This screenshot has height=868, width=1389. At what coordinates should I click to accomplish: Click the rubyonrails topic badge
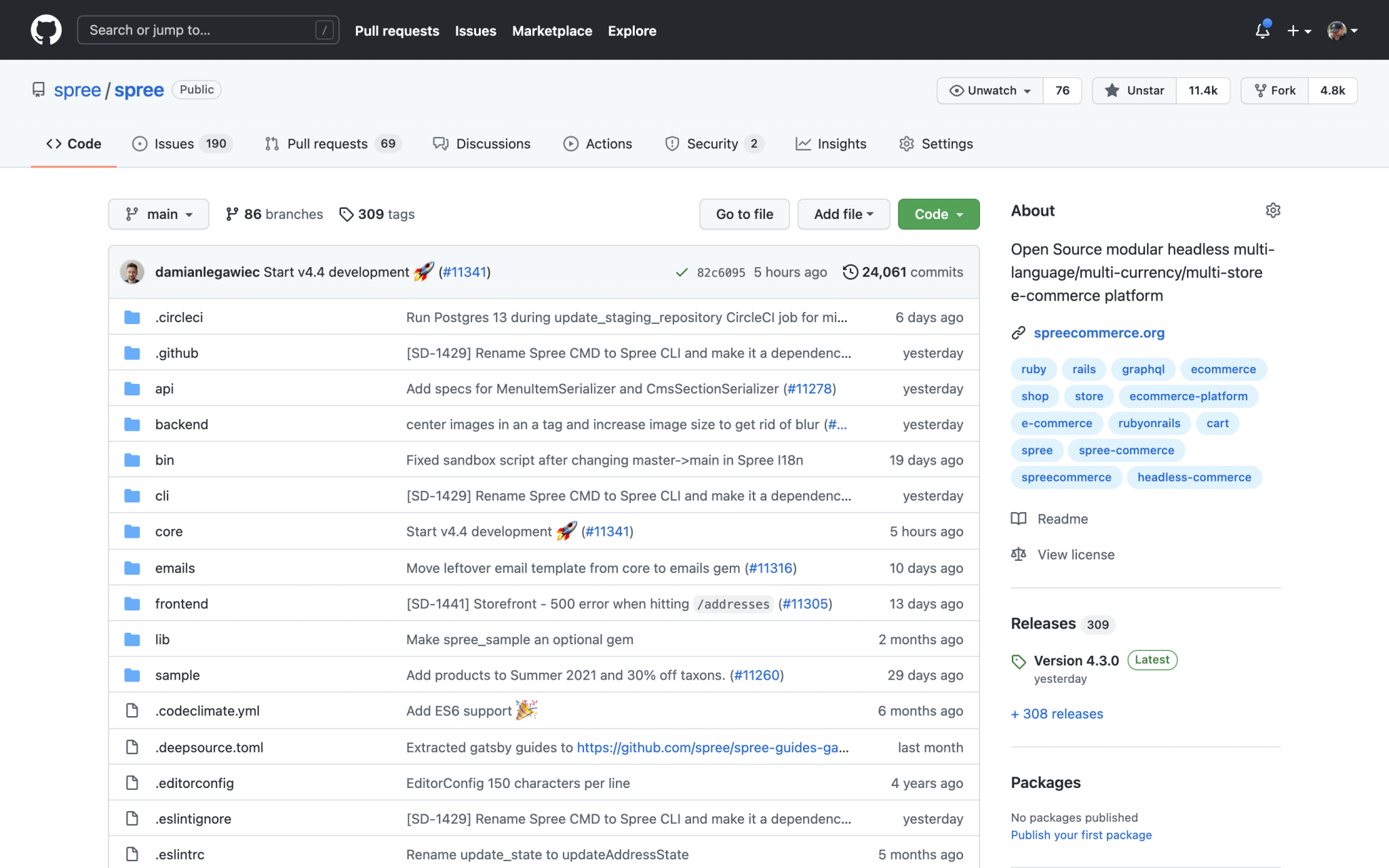(x=1149, y=422)
